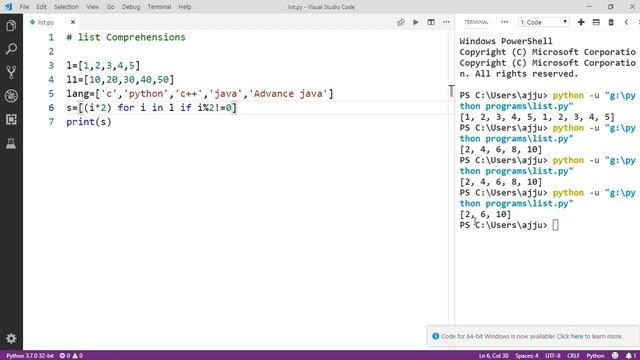Click terminal output [1, 2, 3, 4, 5, 1, 2, 3, 4, 5]
The image size is (640, 360).
pyautogui.click(x=537, y=117)
